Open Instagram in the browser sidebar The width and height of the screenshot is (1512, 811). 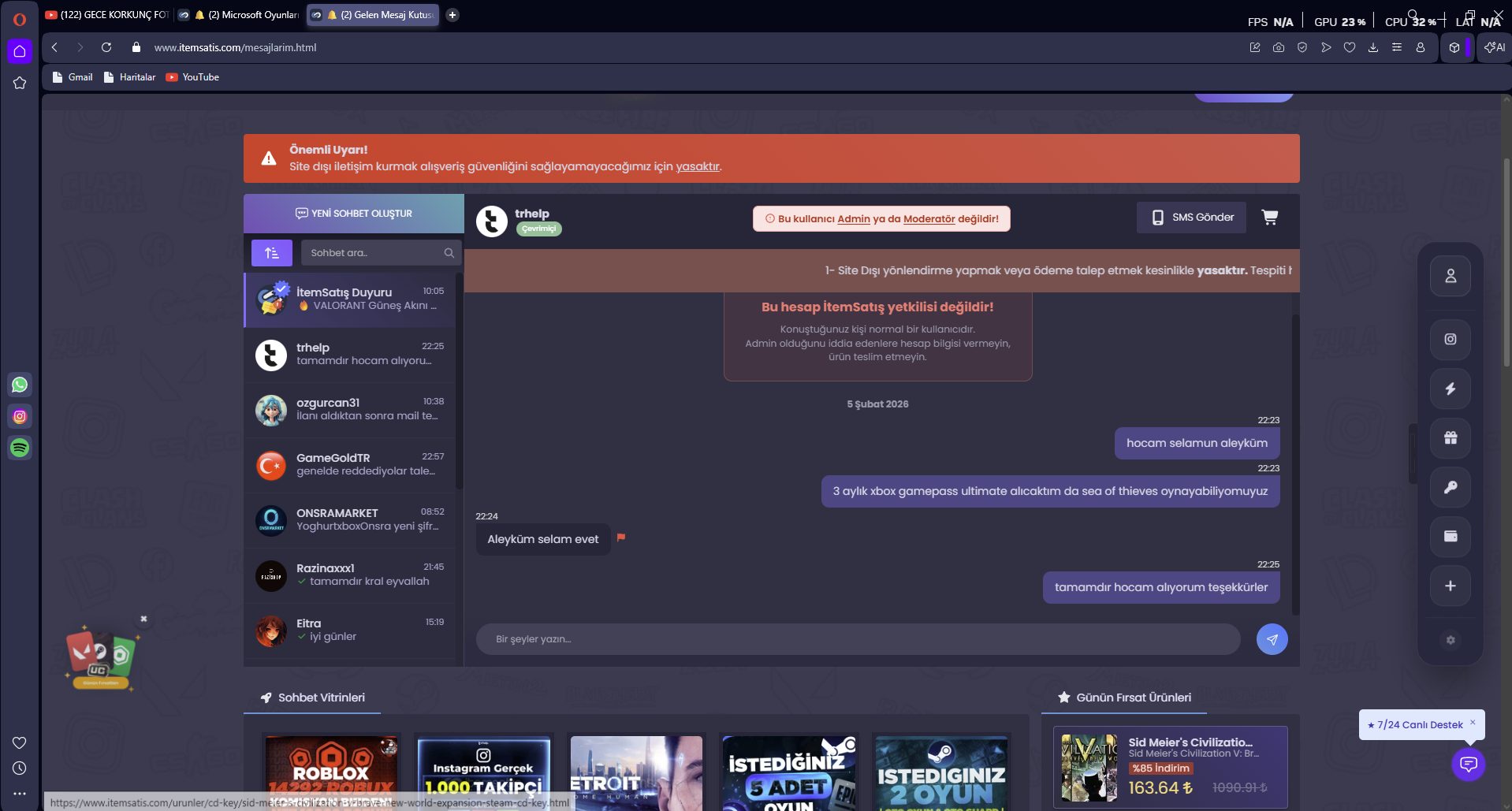coord(20,416)
